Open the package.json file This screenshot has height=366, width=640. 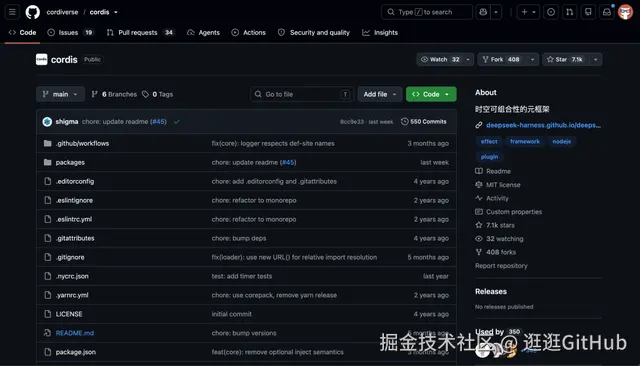coord(76,352)
